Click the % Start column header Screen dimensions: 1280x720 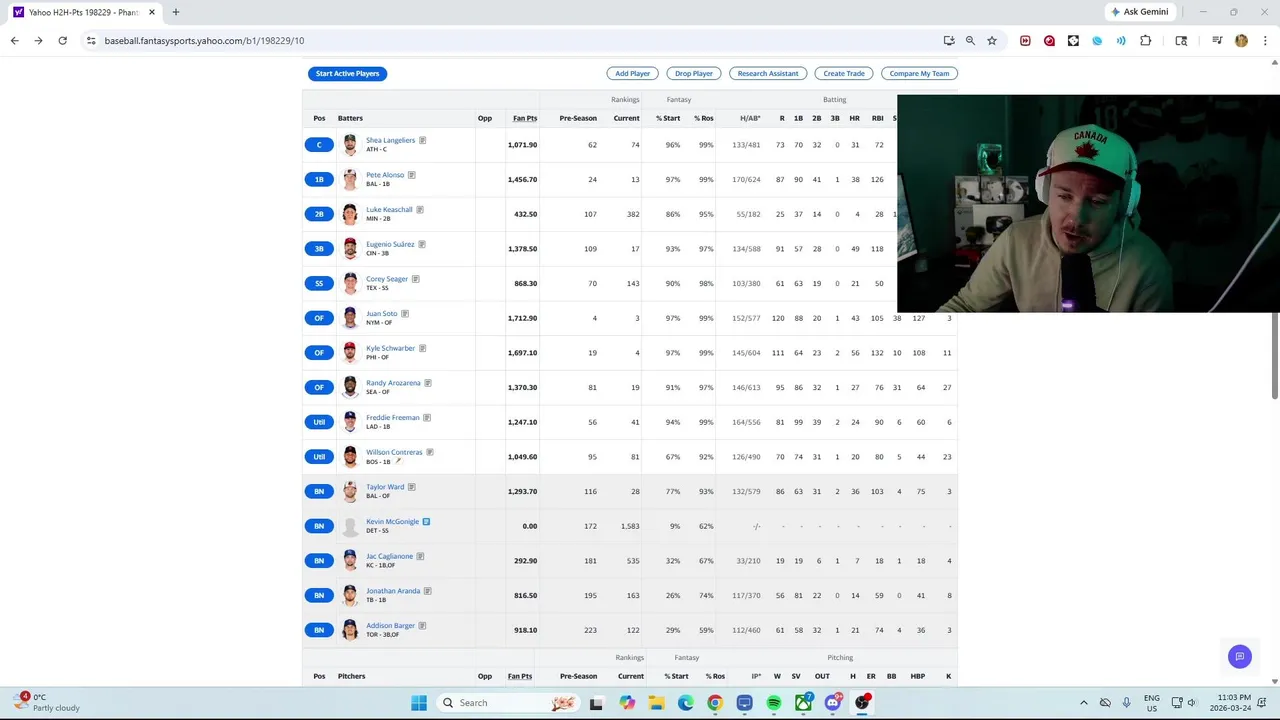[668, 118]
